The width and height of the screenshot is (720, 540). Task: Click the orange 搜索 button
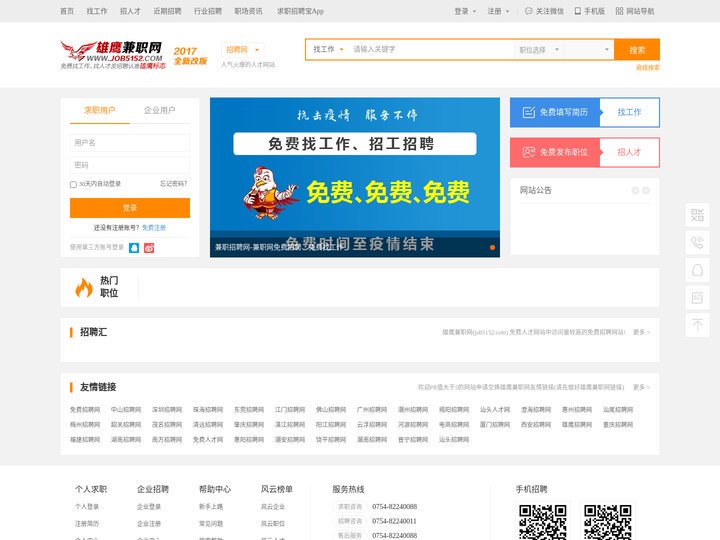click(637, 50)
